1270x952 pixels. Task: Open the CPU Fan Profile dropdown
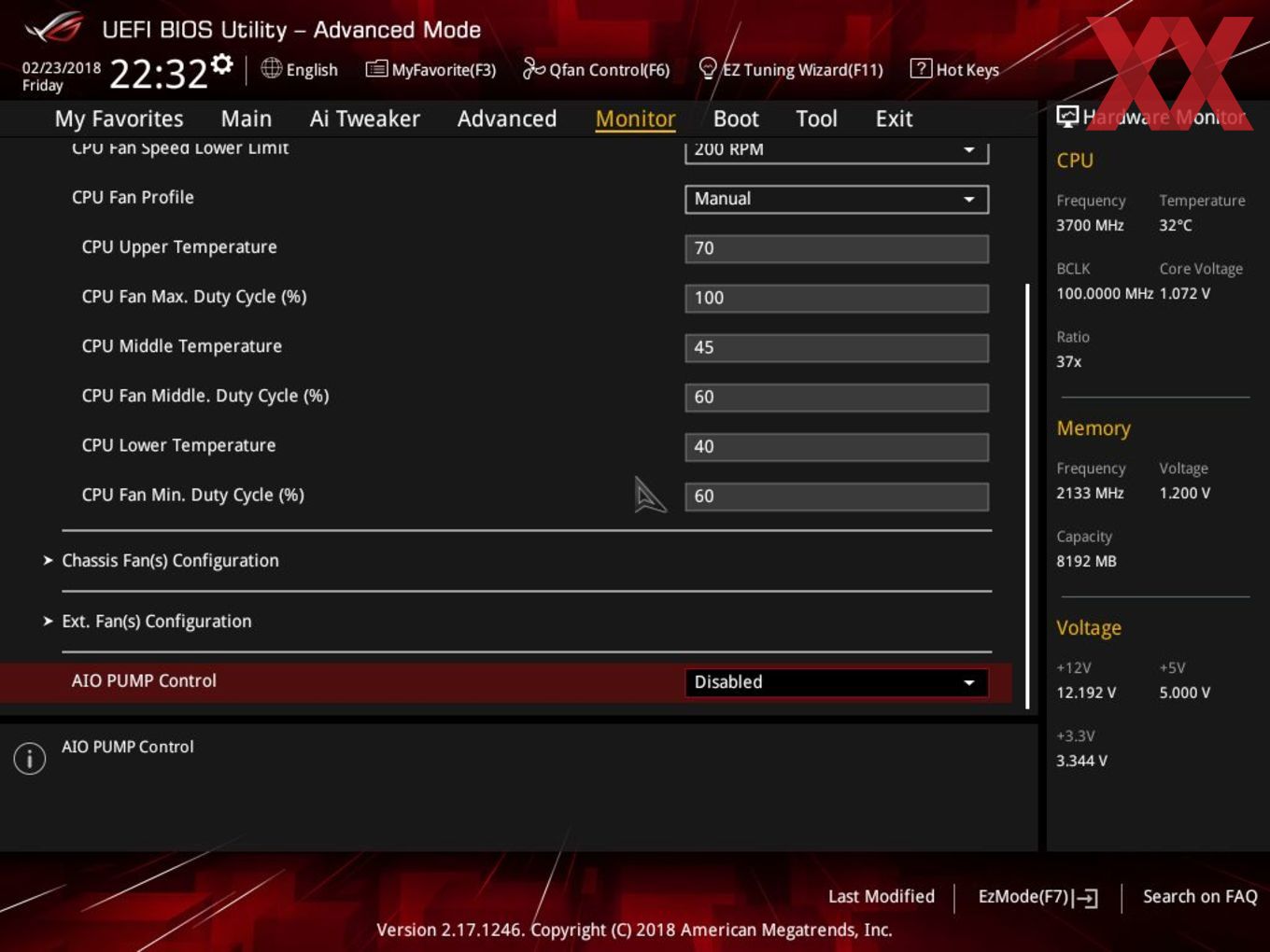tap(837, 199)
